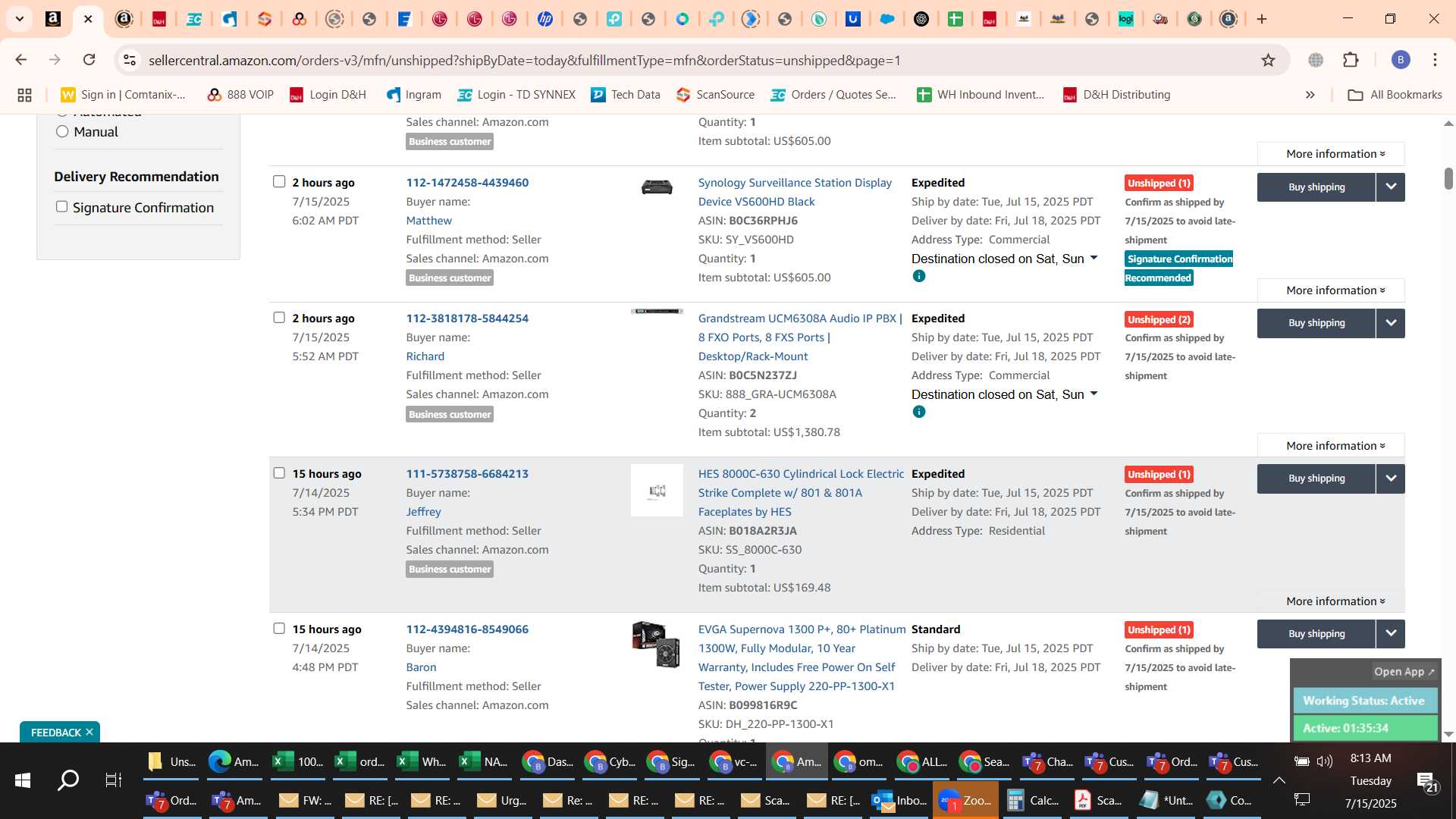Open the Synology device thumbnail image
This screenshot has width=1456, height=819.
(657, 187)
